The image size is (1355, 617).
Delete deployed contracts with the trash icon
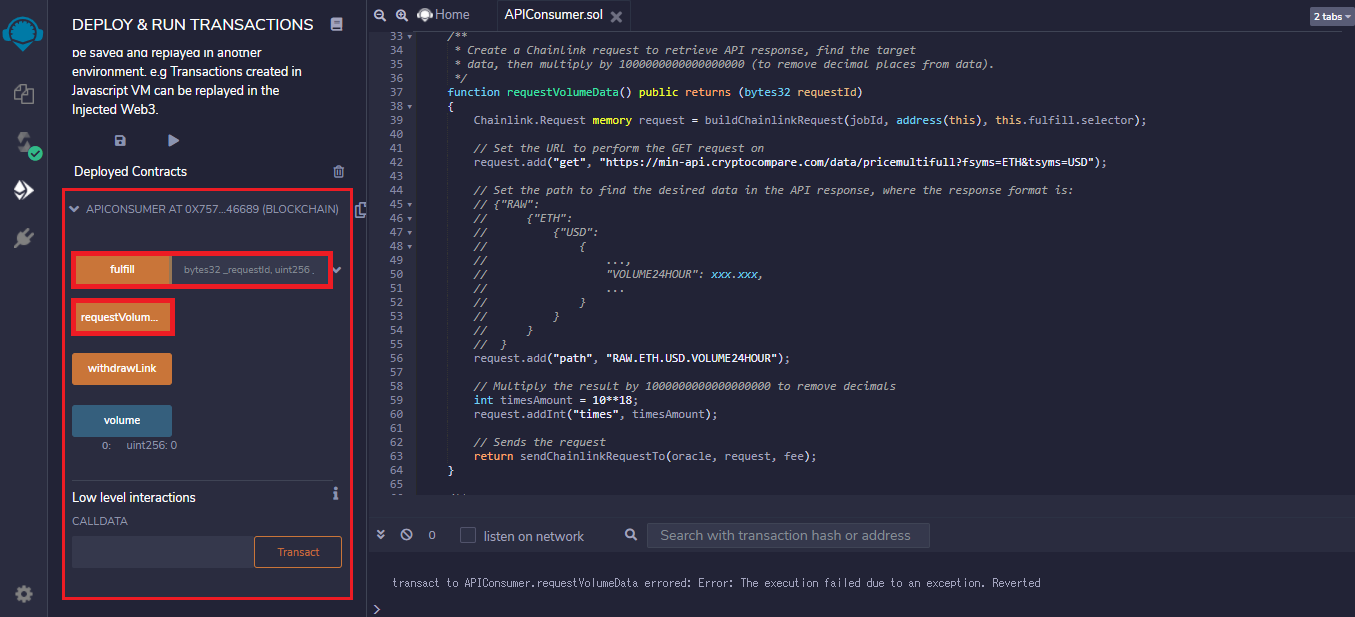[338, 171]
